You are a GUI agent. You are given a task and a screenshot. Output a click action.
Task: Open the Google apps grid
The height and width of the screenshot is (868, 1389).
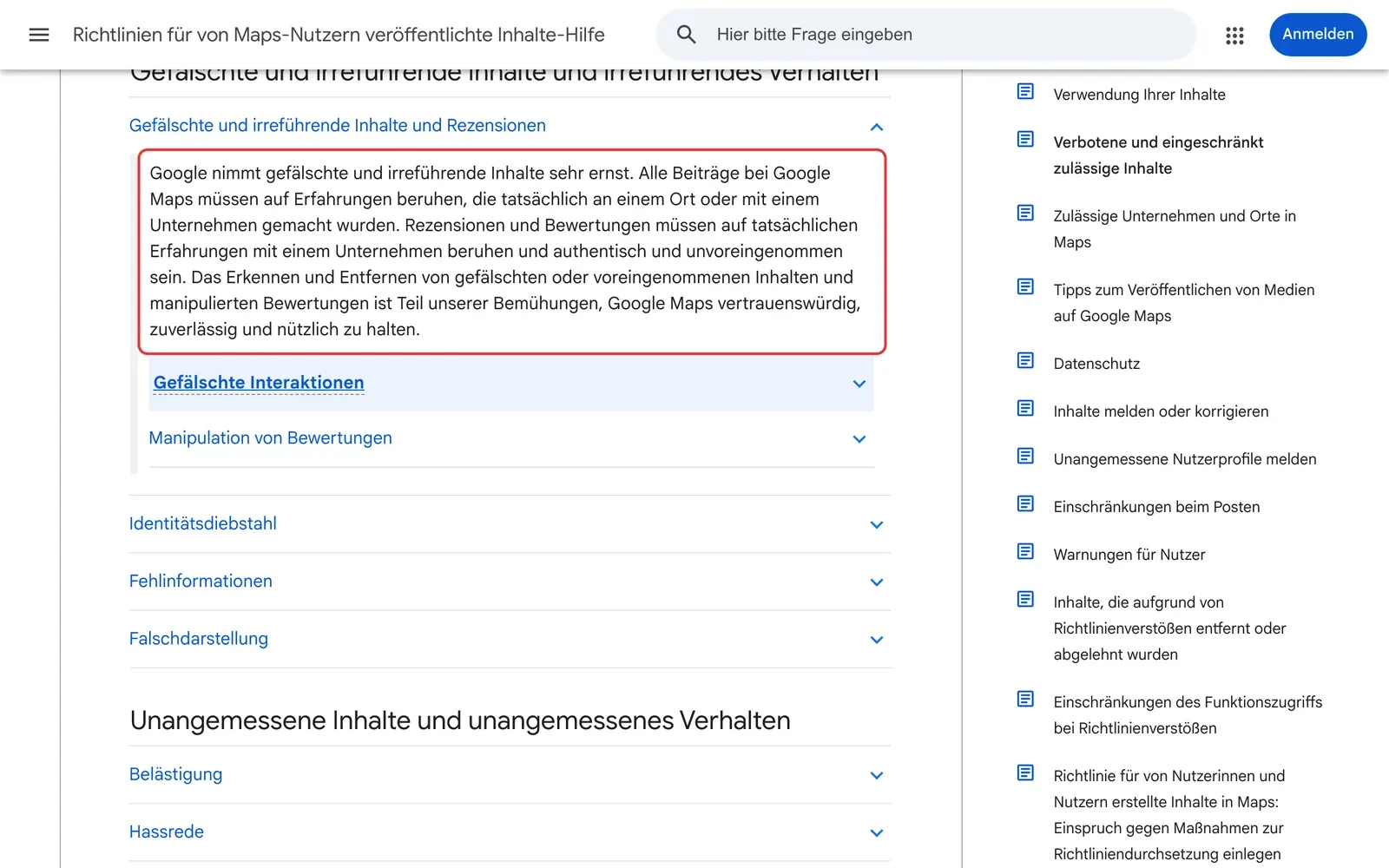(x=1234, y=35)
